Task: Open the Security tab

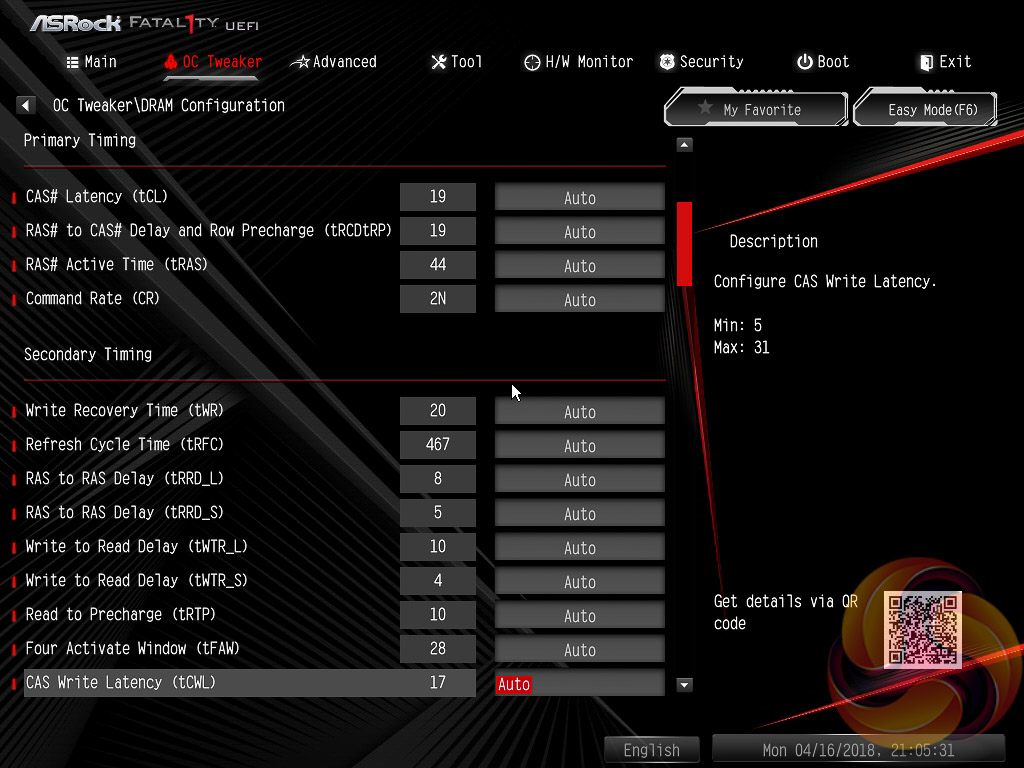Action: pos(701,62)
